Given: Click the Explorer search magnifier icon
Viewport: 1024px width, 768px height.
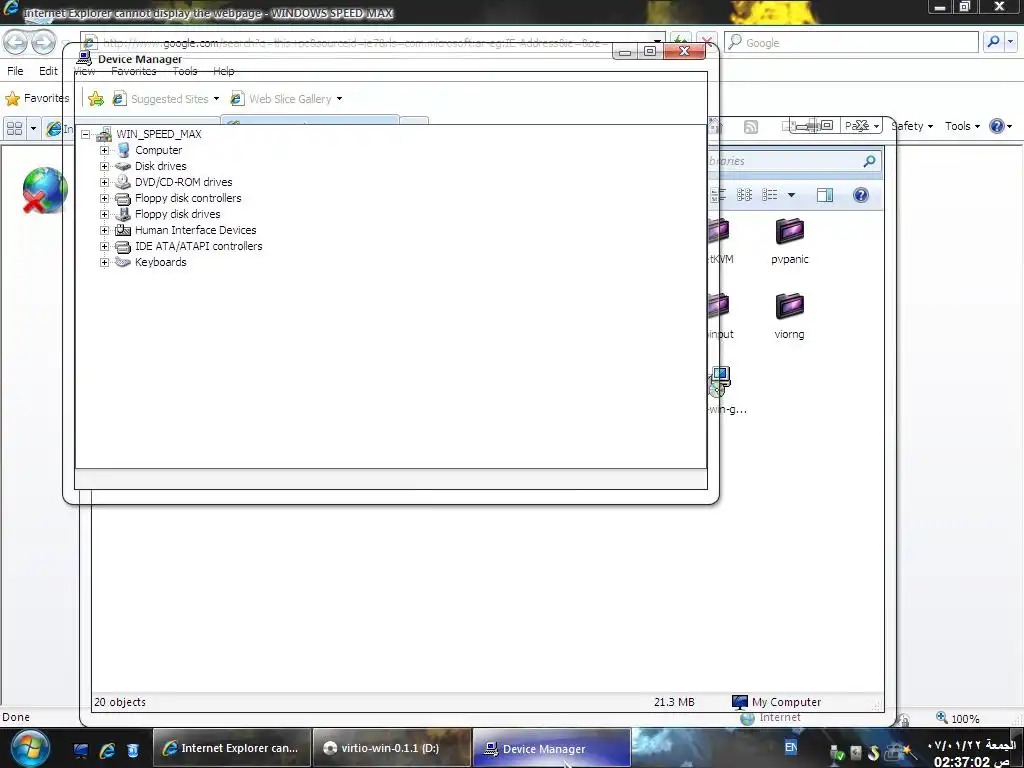Looking at the screenshot, I should coord(869,161).
